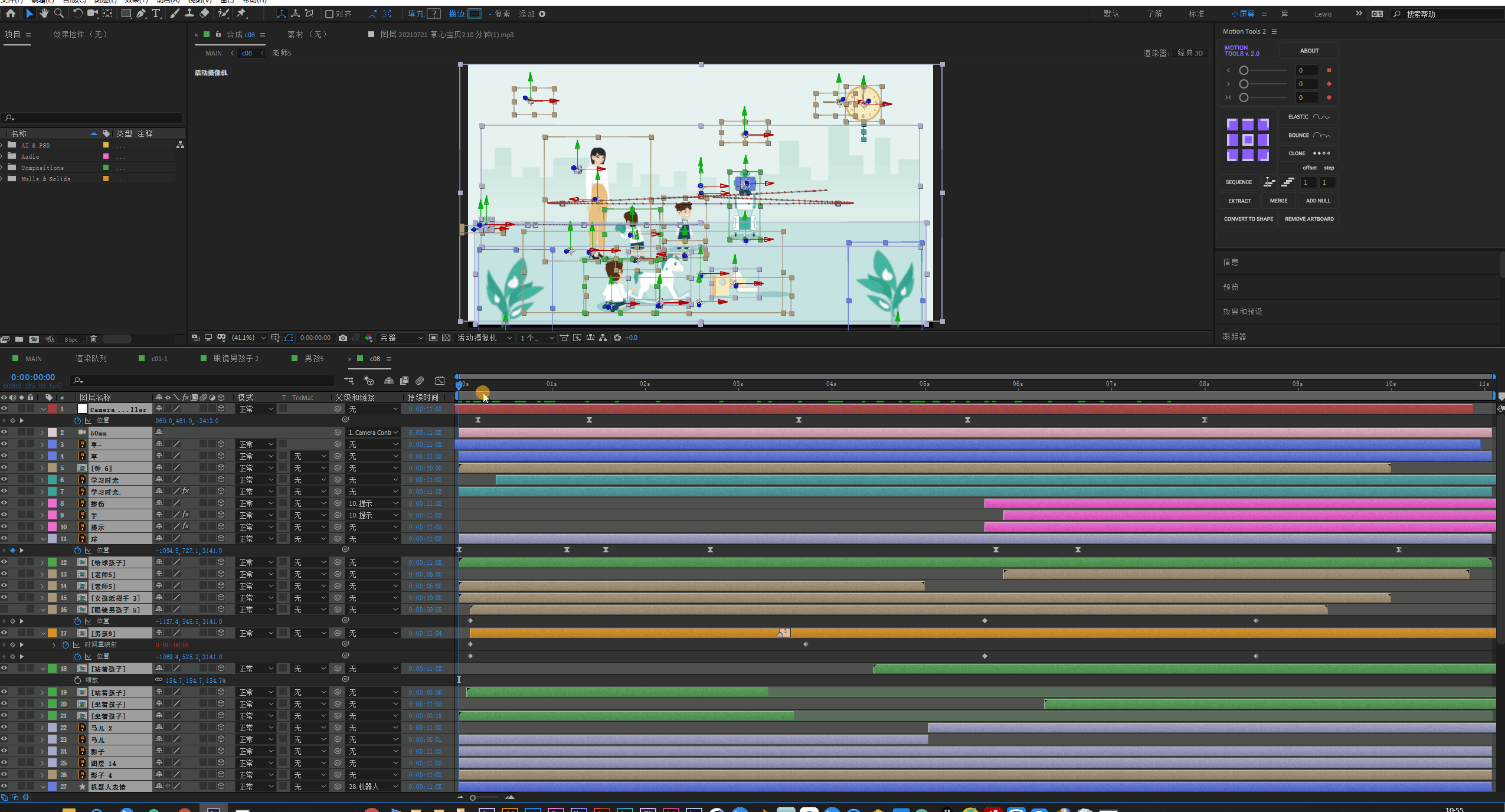Toggle visibility of layer 球

pos(4,538)
